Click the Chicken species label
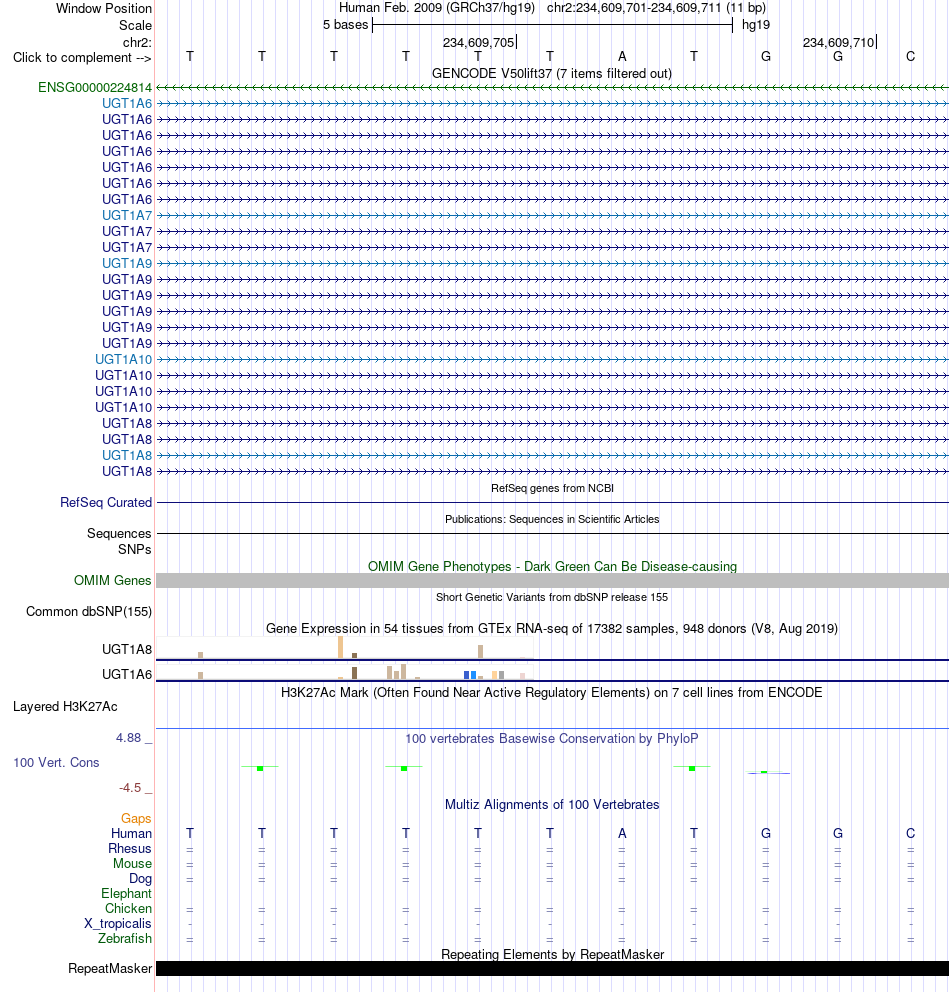Screen dimensions: 950x992 coord(128,908)
